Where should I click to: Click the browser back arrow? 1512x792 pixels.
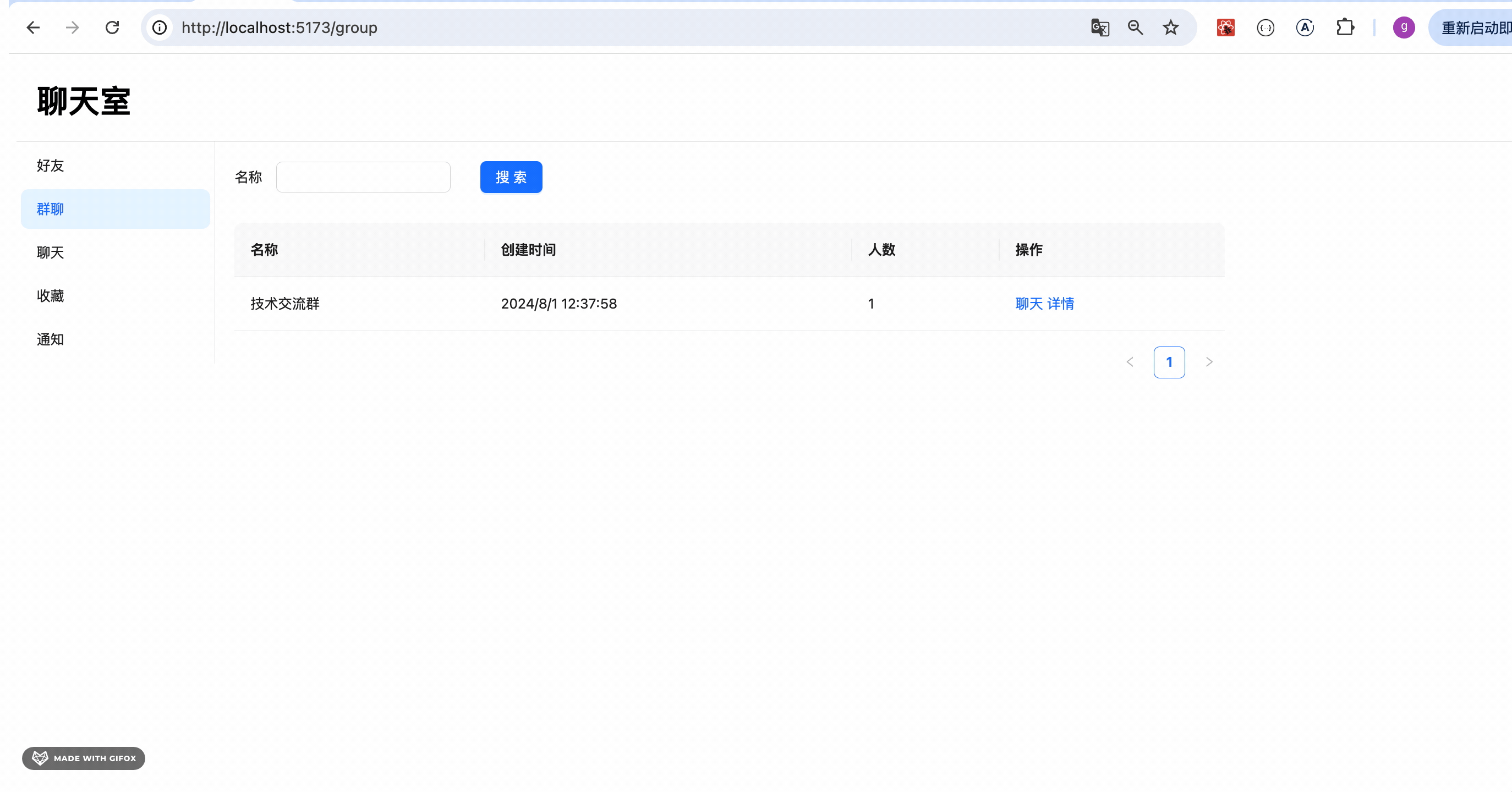[33, 28]
